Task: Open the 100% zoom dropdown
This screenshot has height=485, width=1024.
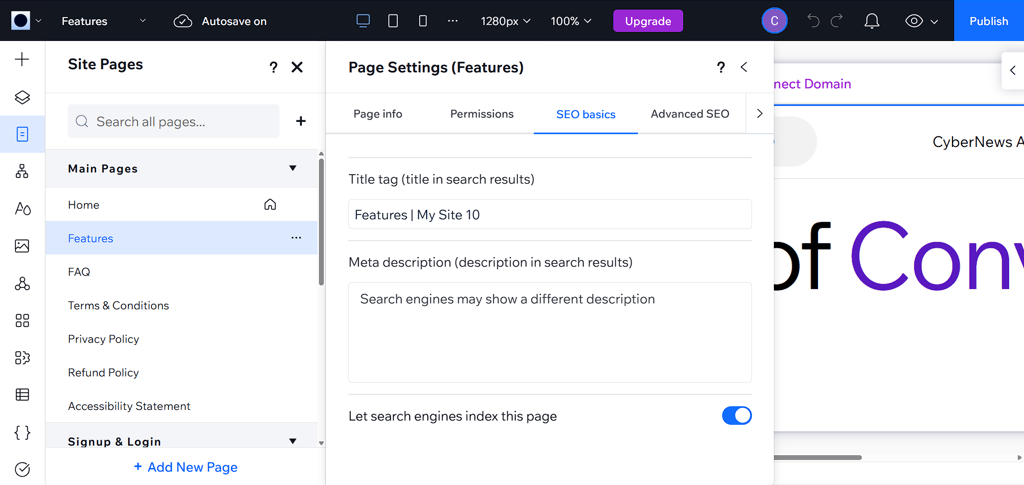Action: [571, 21]
